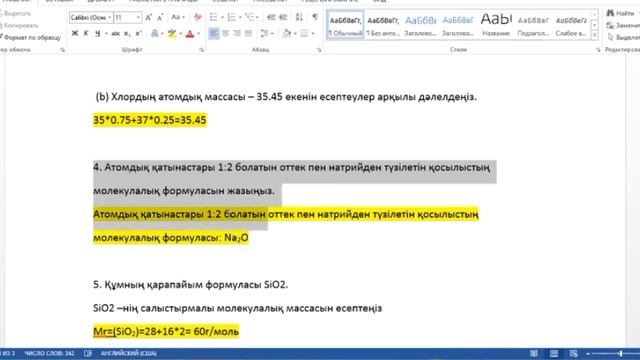This screenshot has height=360, width=640.
Task: Click the formula 35*0.75+37*0.25=35.45
Action: tap(150, 120)
